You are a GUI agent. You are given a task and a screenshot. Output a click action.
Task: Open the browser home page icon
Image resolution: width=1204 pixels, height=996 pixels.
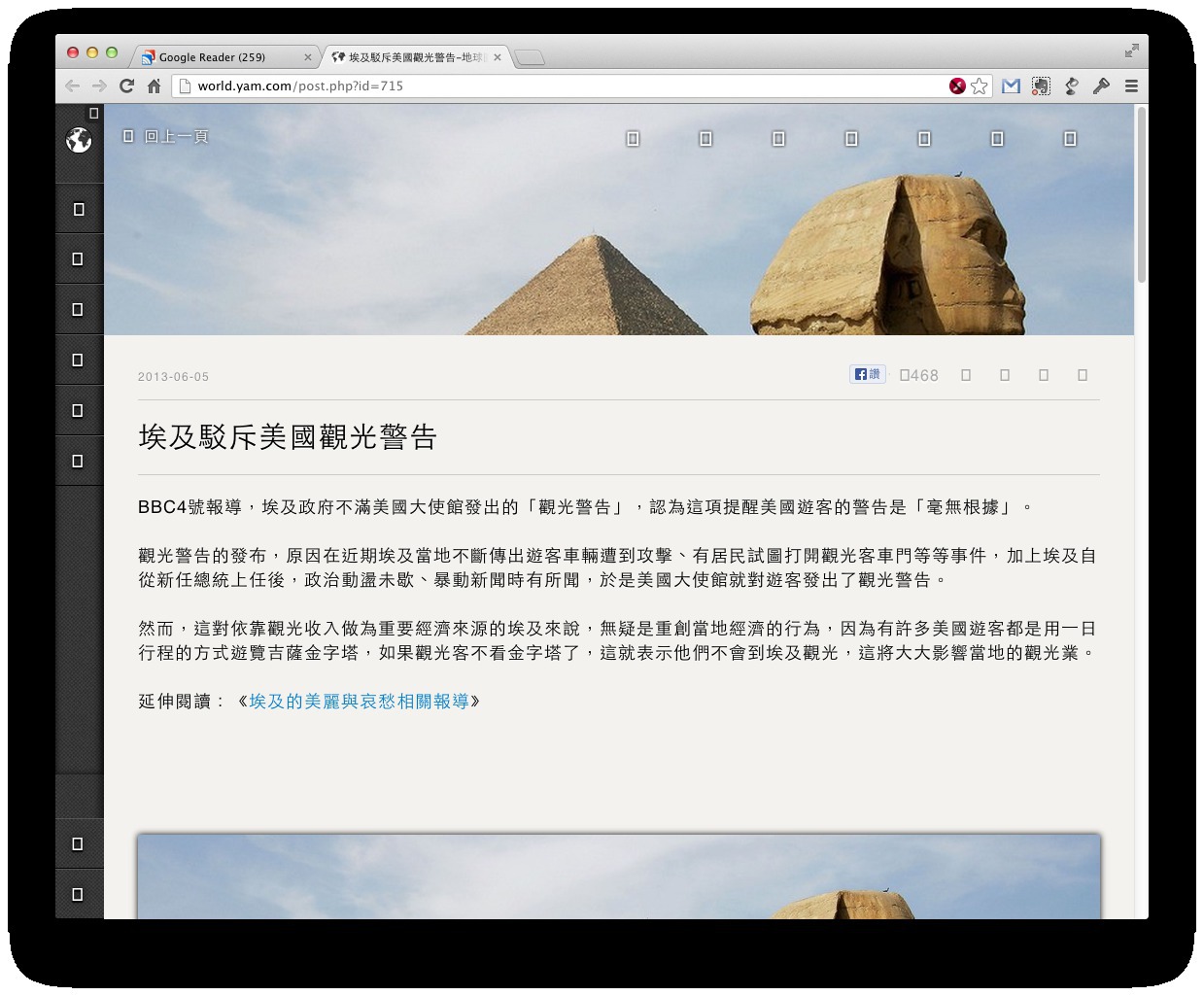click(x=154, y=86)
